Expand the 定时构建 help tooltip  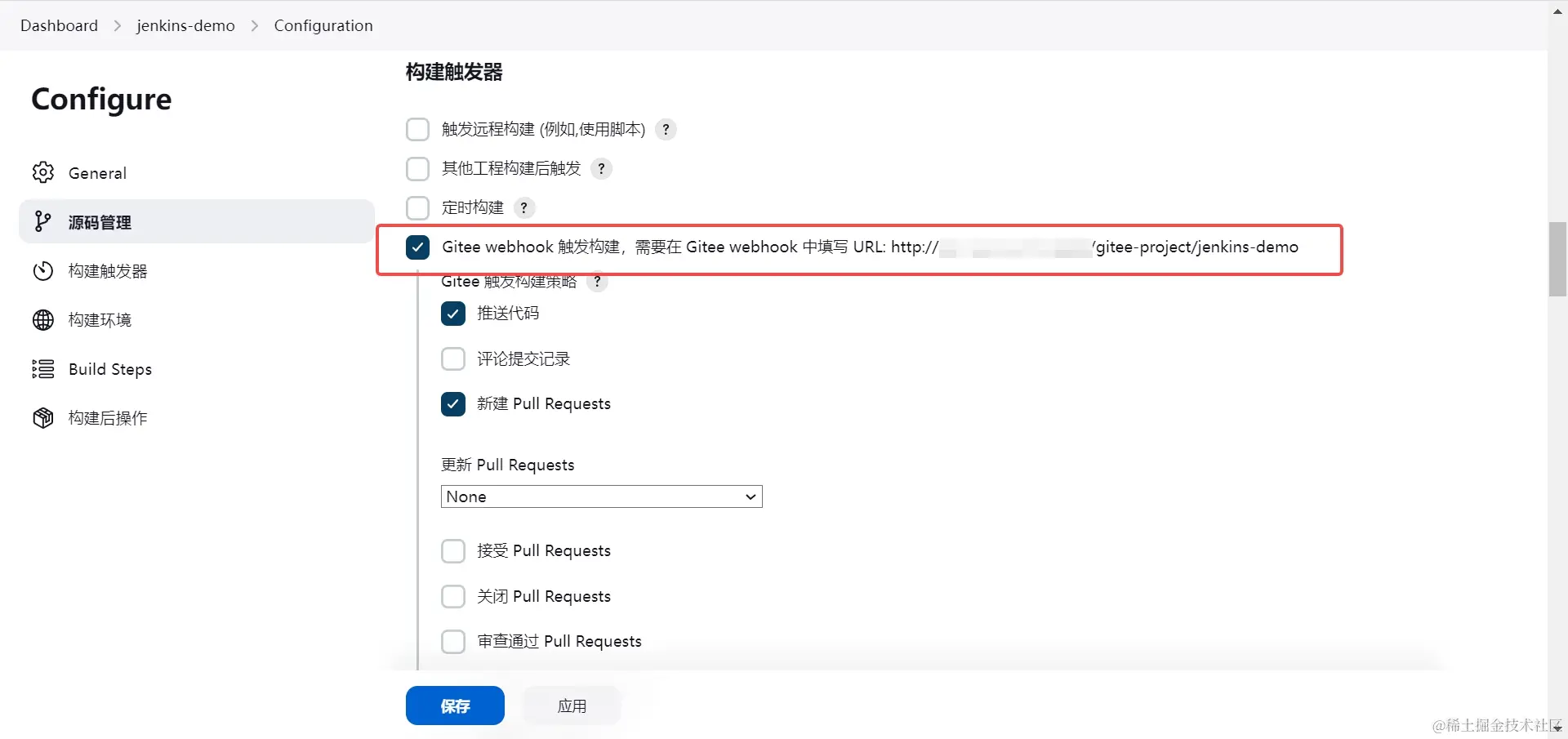coord(523,207)
